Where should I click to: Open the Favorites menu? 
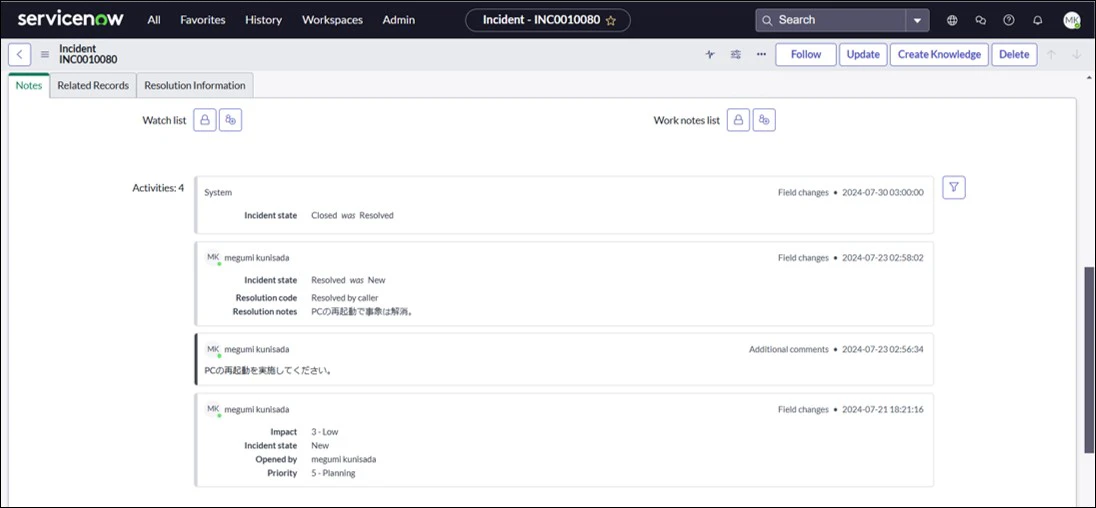(203, 20)
